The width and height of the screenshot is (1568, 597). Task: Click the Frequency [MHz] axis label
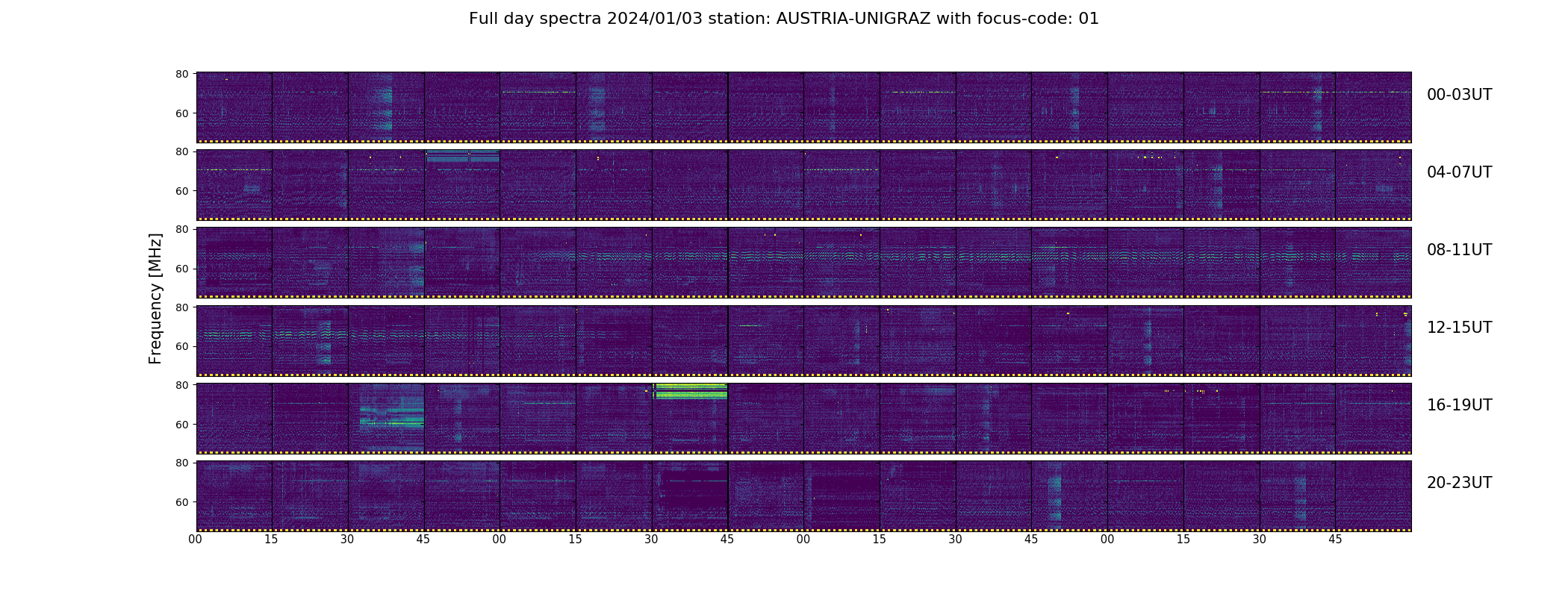[155, 298]
